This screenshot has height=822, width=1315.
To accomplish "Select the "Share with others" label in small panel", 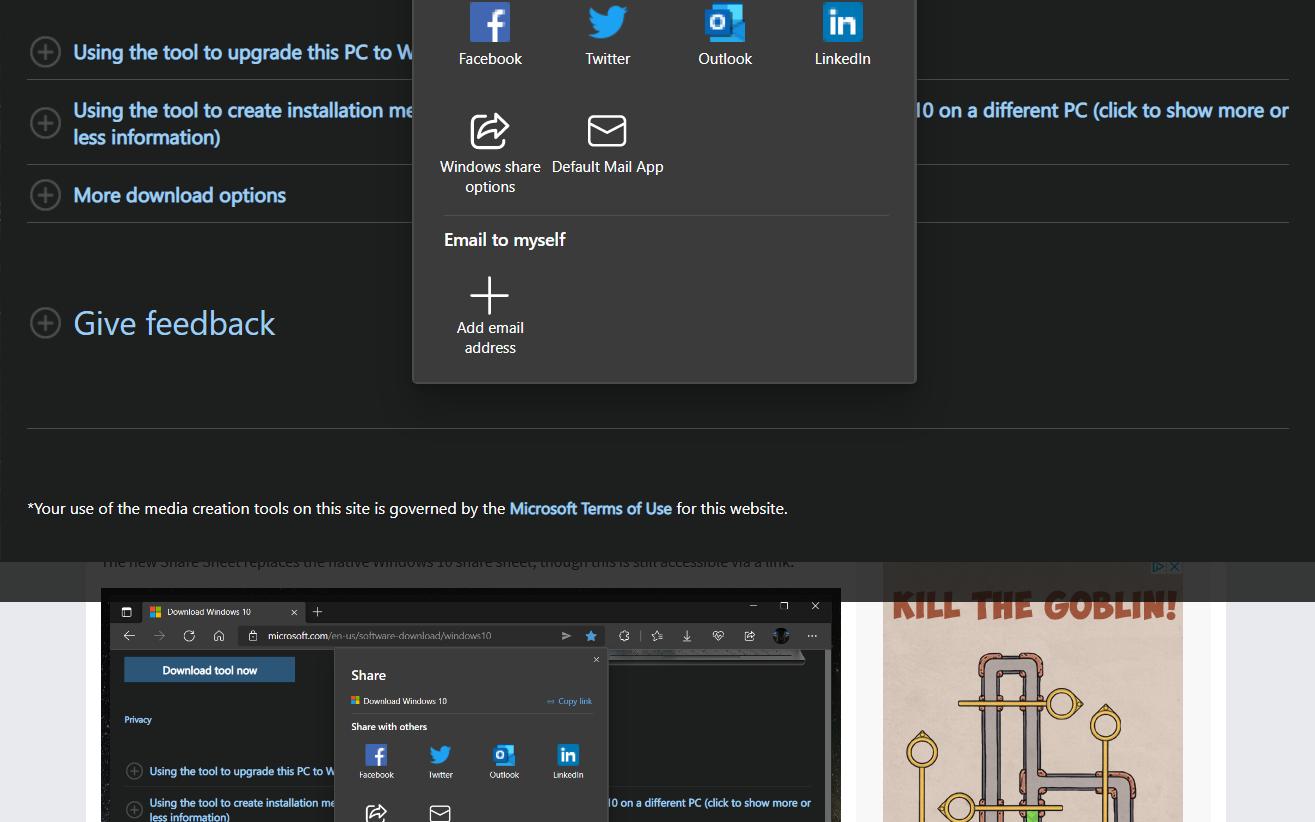I will pos(389,727).
